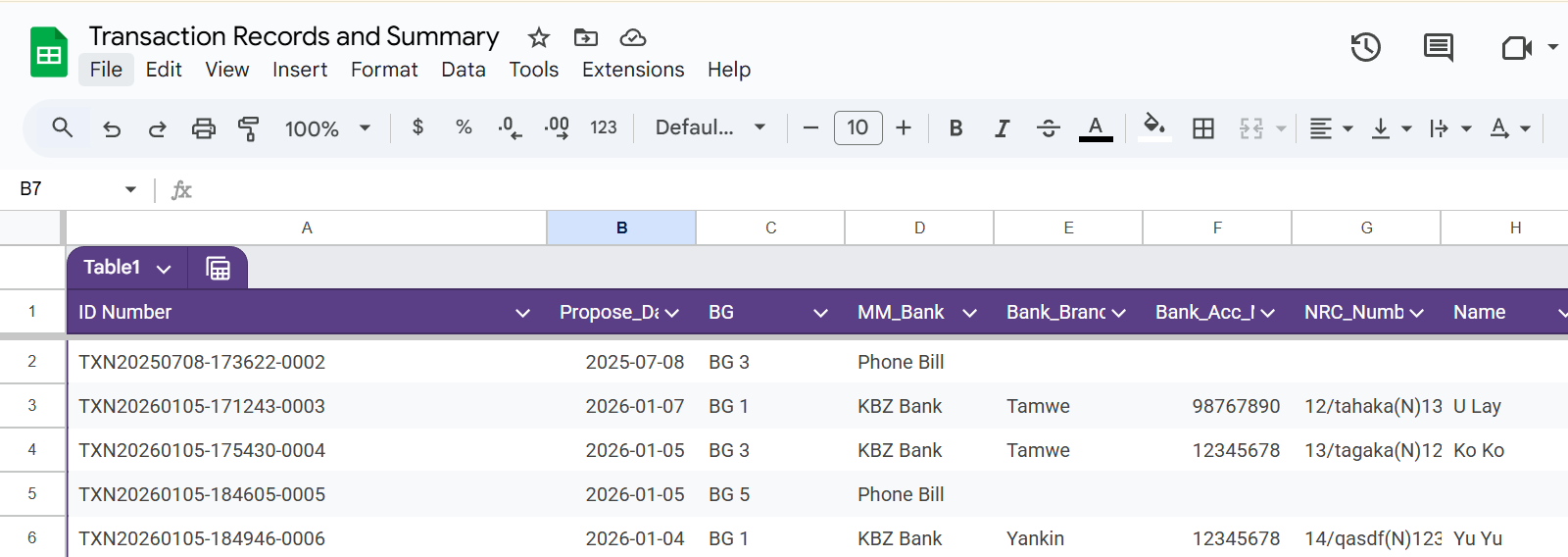Open the Propose_Date column dropdown
Screen dimensions: 1568x557
pos(671,313)
